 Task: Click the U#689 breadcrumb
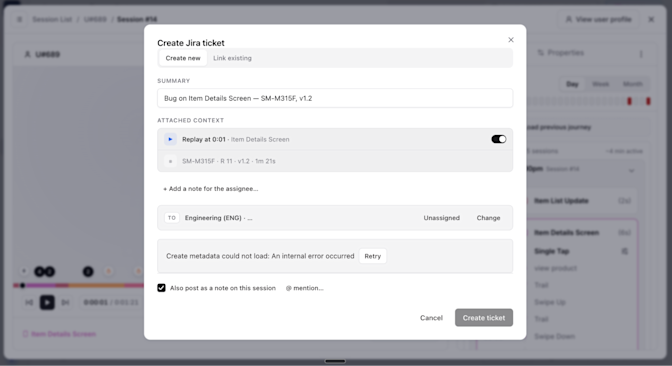tap(95, 19)
